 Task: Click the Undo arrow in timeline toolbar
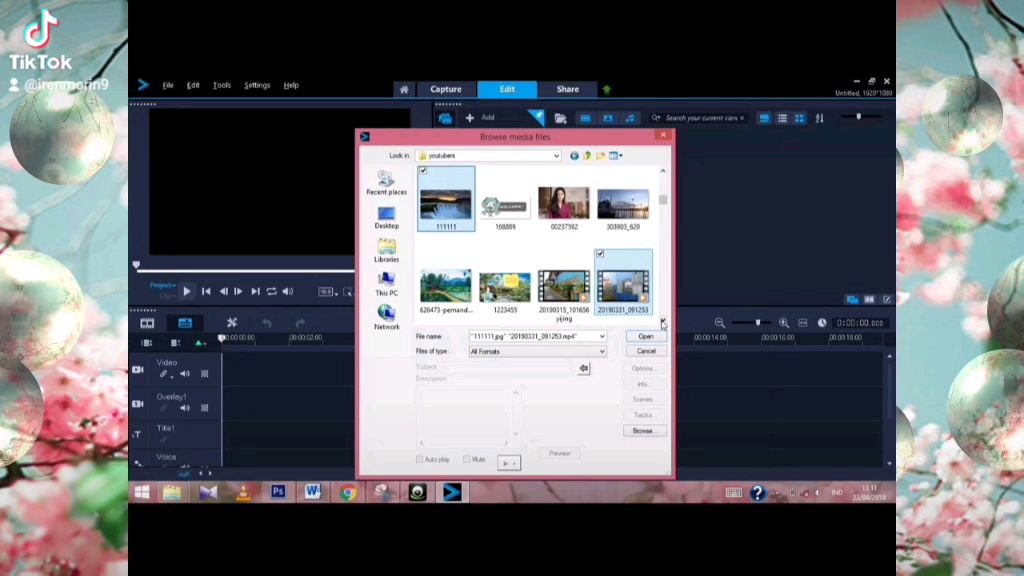coord(266,323)
